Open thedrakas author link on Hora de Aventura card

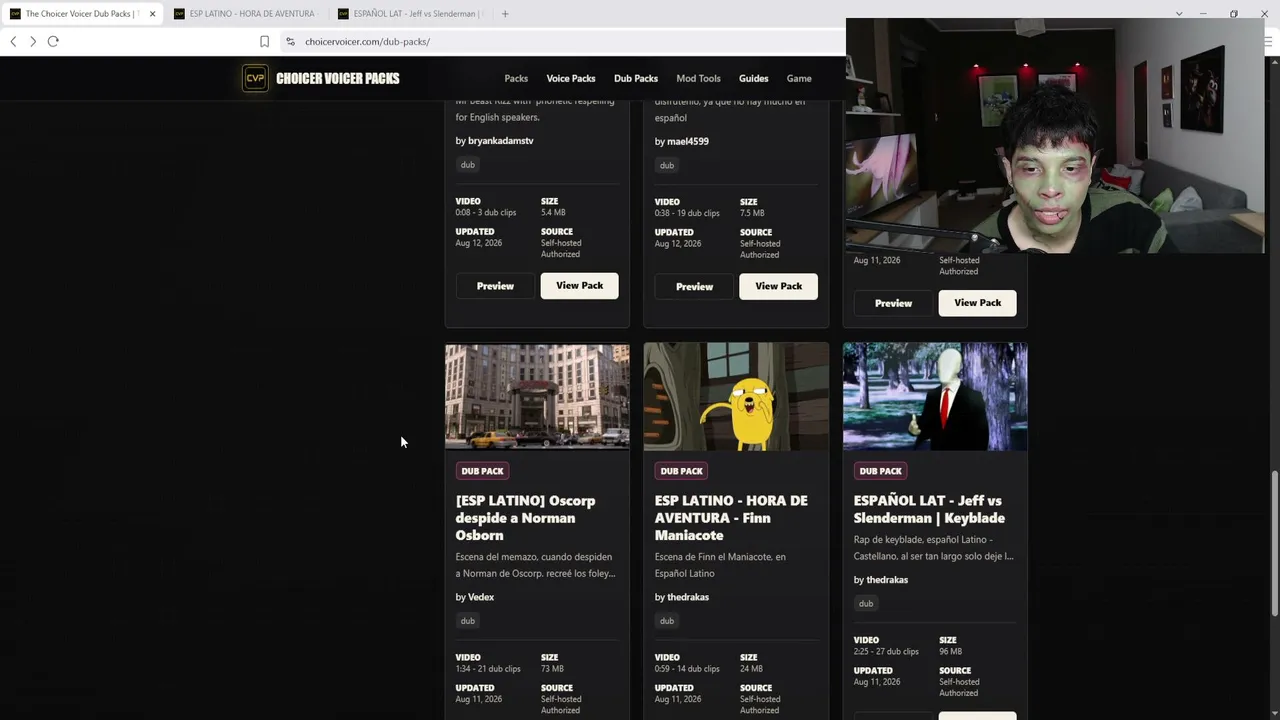[688, 597]
